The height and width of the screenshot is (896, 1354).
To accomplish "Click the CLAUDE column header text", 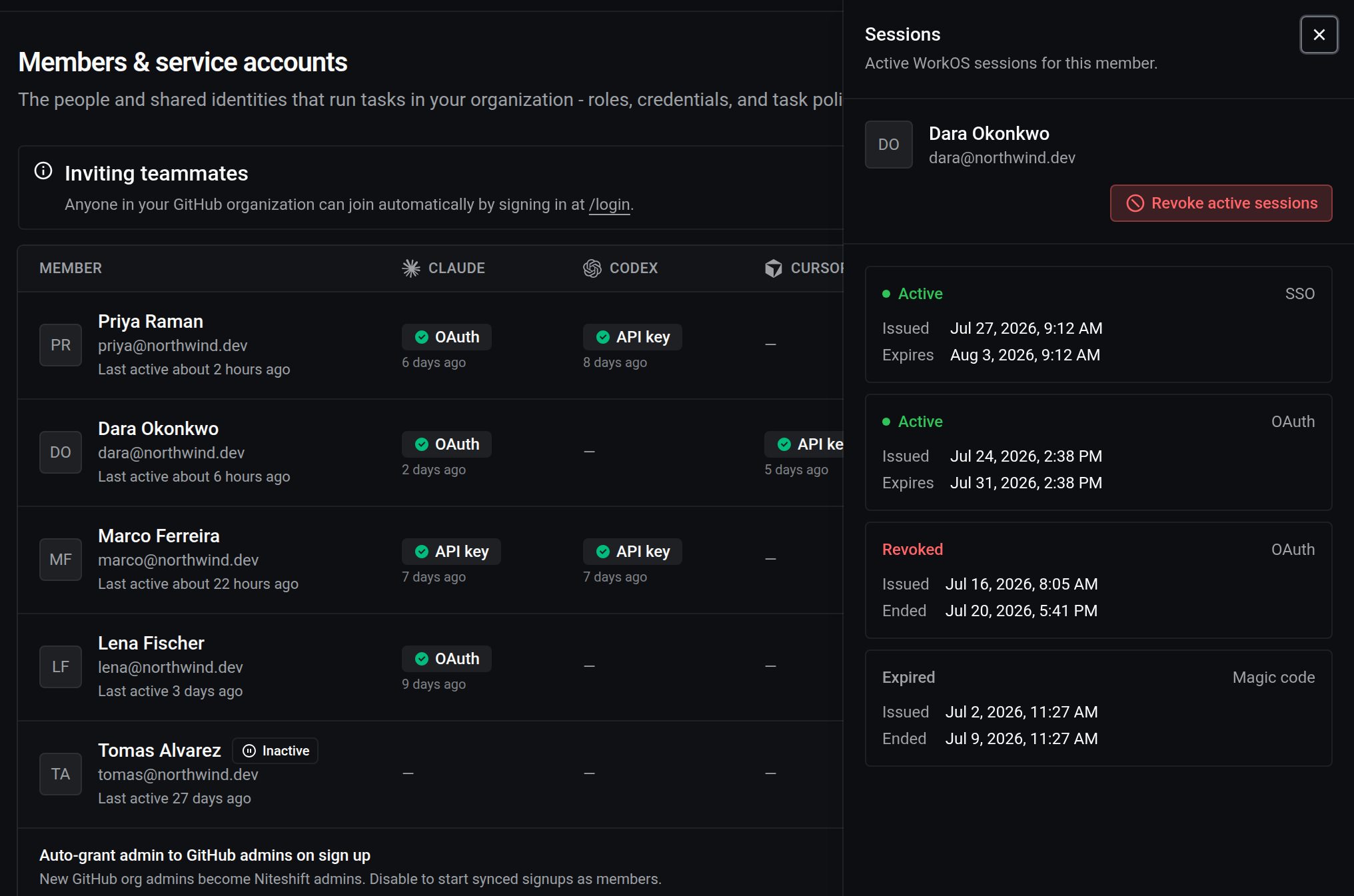I will (456, 268).
